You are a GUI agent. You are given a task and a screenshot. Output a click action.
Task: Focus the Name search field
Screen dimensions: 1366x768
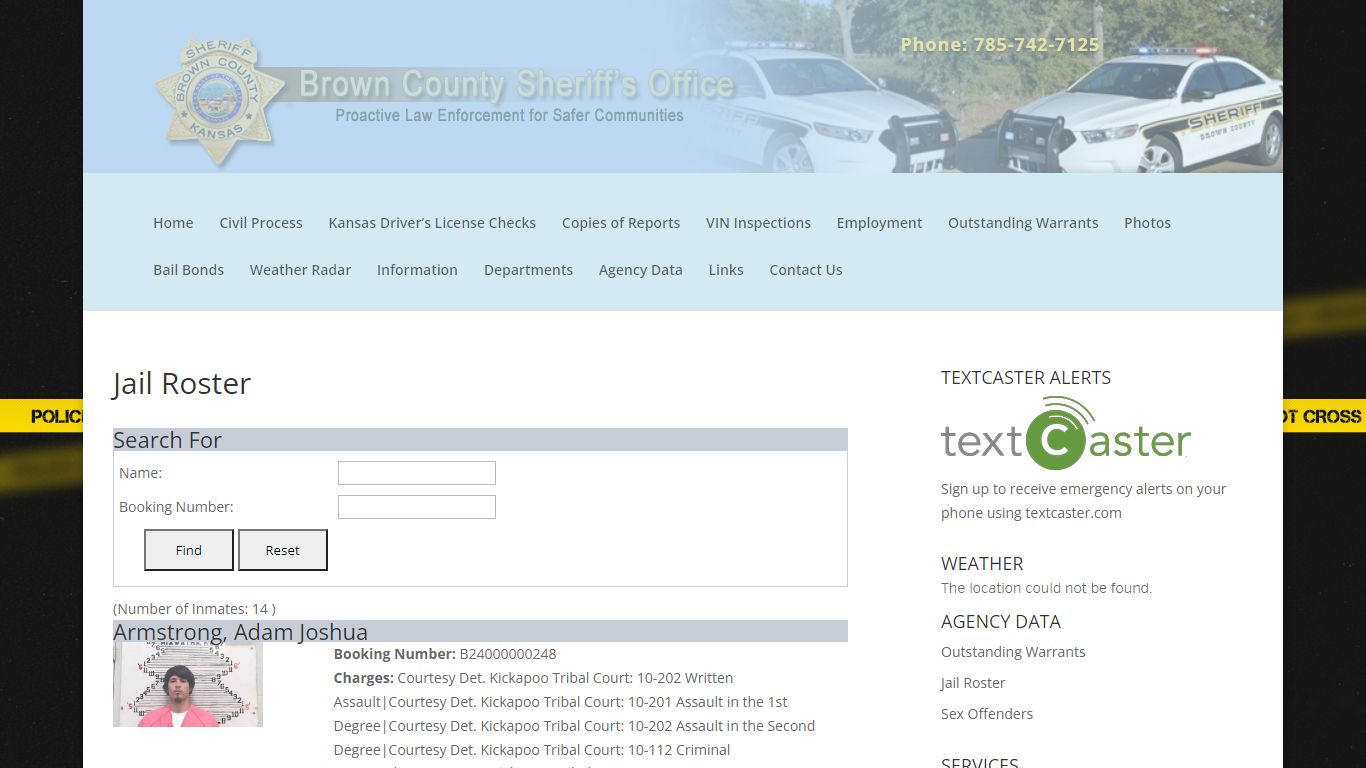417,473
